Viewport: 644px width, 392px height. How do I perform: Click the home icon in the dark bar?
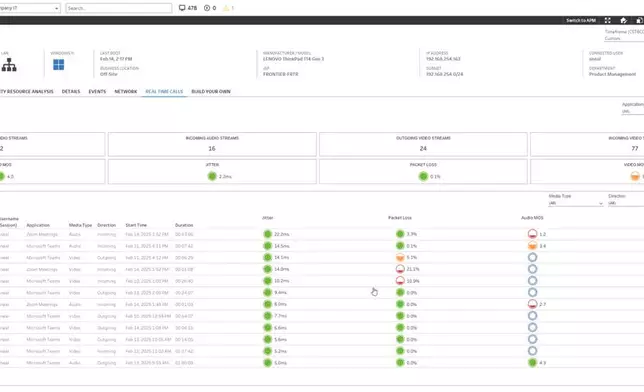tap(623, 20)
